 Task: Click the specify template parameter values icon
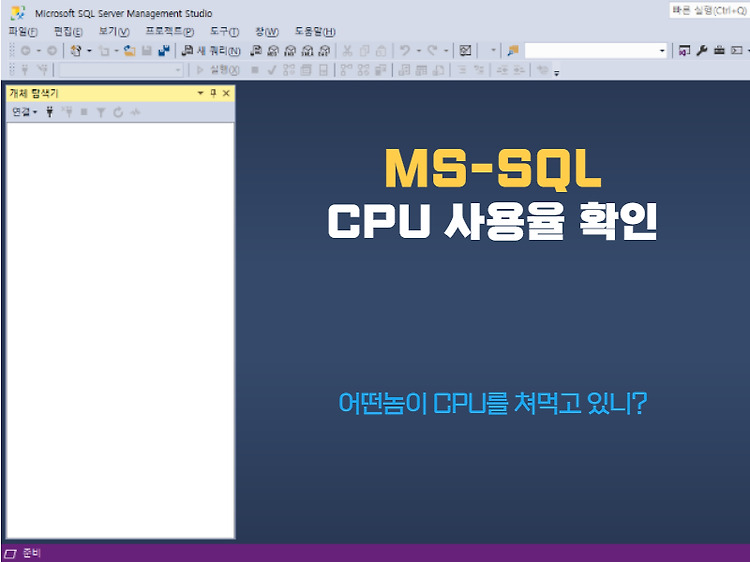tap(543, 70)
